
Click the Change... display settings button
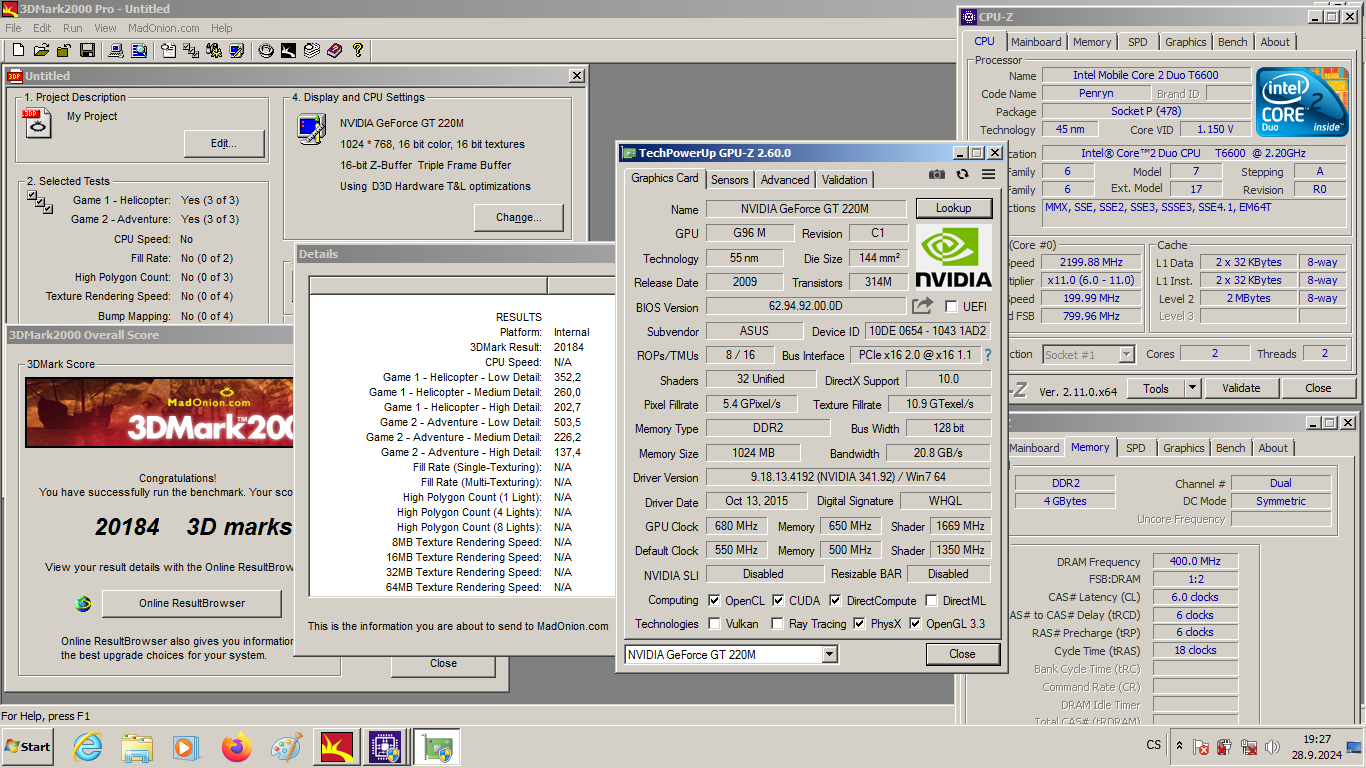[x=519, y=217]
